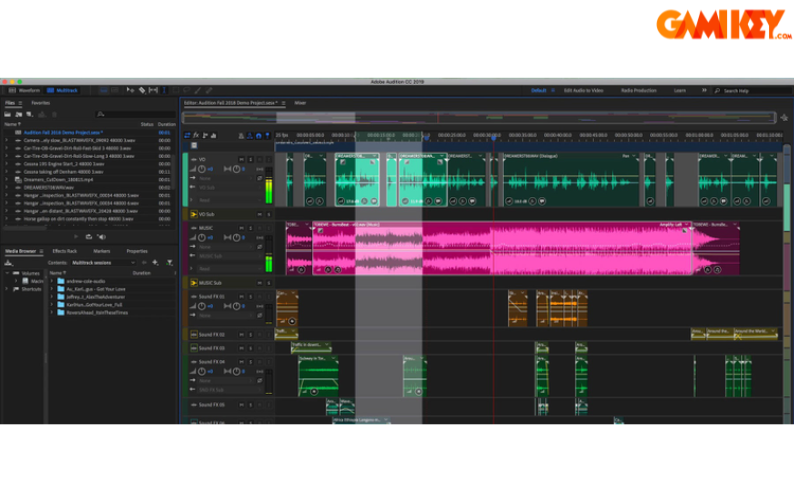Open the Properties tab
Screen dimensions: 800x500
click(x=137, y=251)
